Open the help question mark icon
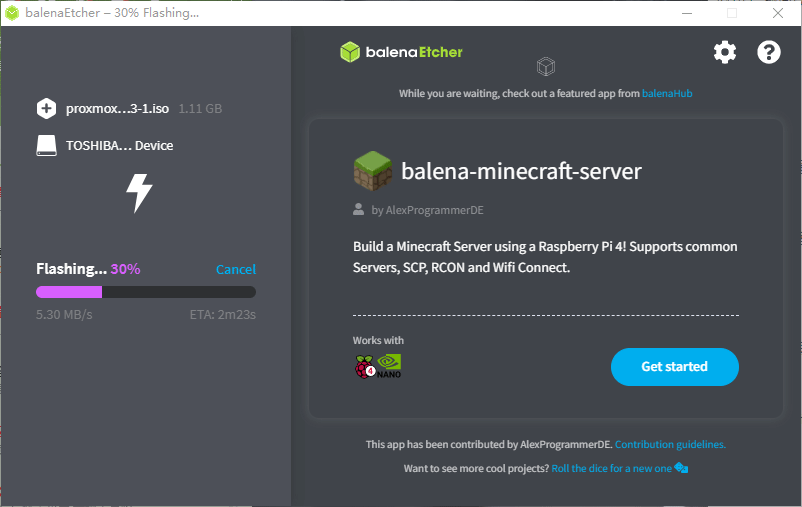This screenshot has width=802, height=507. pyautogui.click(x=769, y=52)
